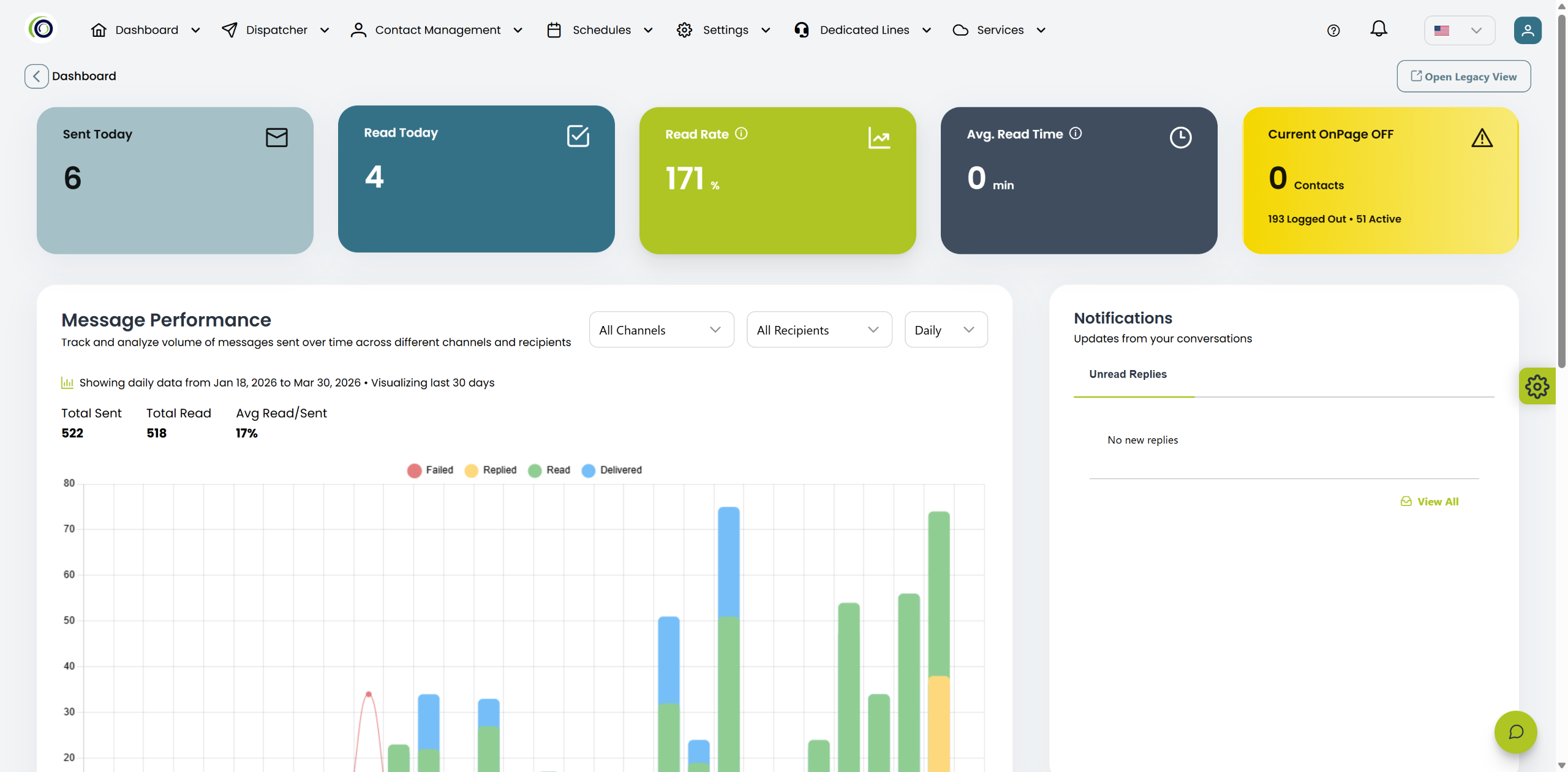Click the Avg. Read Time info icon
Screen dimensions: 1568x772
1076,134
